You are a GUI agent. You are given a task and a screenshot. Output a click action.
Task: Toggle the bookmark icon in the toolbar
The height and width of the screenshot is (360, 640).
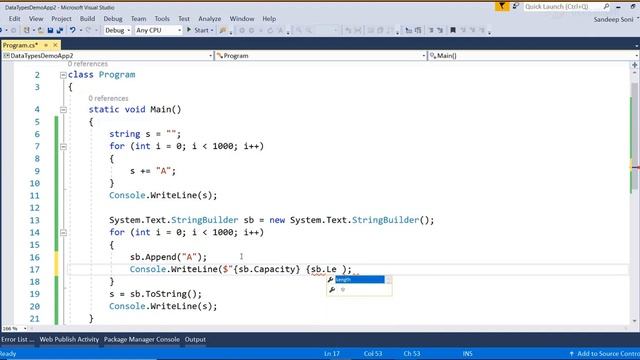pyautogui.click(x=453, y=30)
